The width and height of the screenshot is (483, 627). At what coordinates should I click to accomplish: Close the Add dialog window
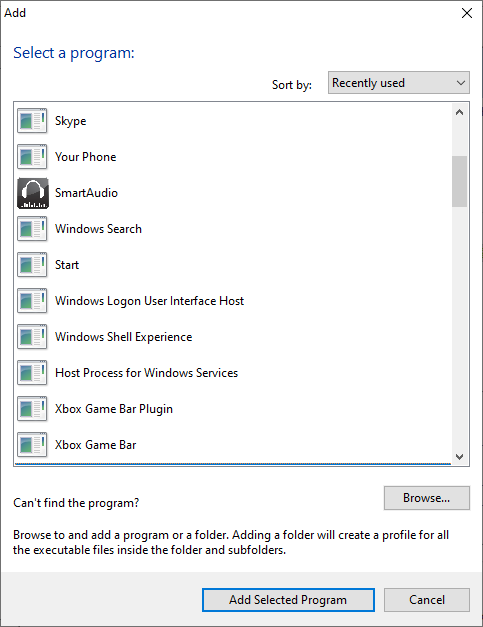[x=467, y=13]
